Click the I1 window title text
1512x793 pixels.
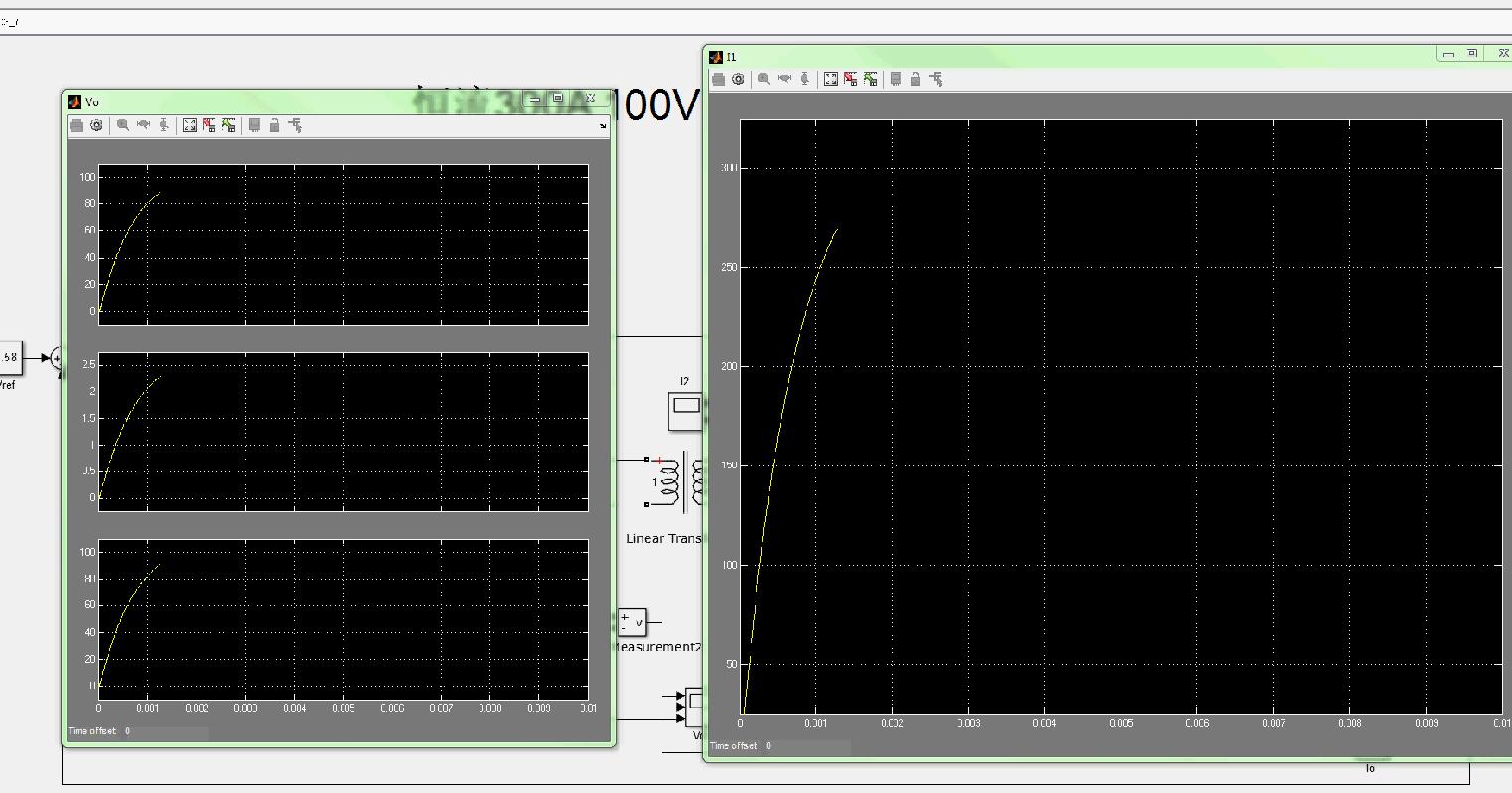tap(732, 57)
